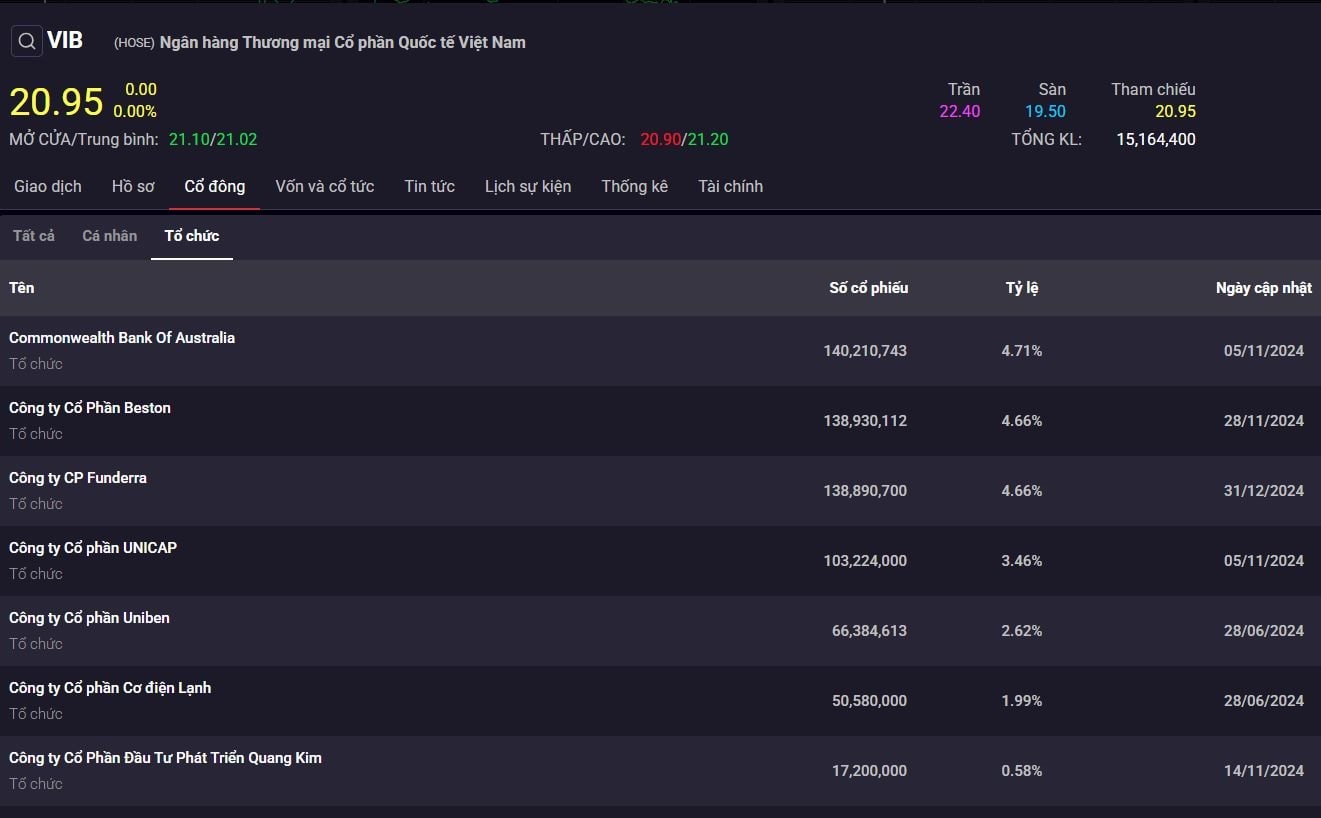
Task: Go to the Tin tức tab
Action: [430, 186]
